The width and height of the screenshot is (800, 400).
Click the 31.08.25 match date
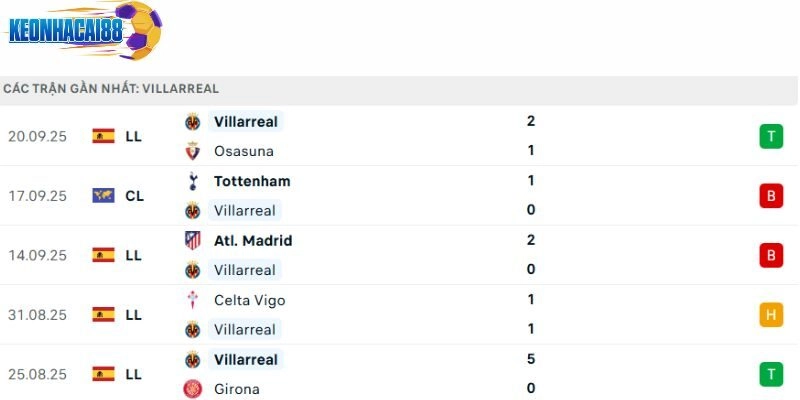tap(37, 315)
